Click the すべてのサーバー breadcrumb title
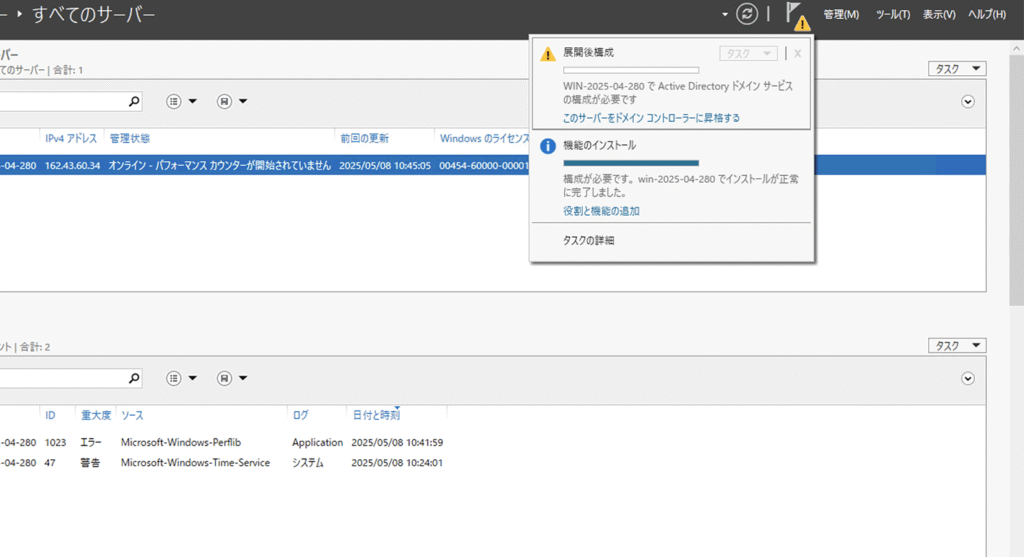 coord(93,14)
